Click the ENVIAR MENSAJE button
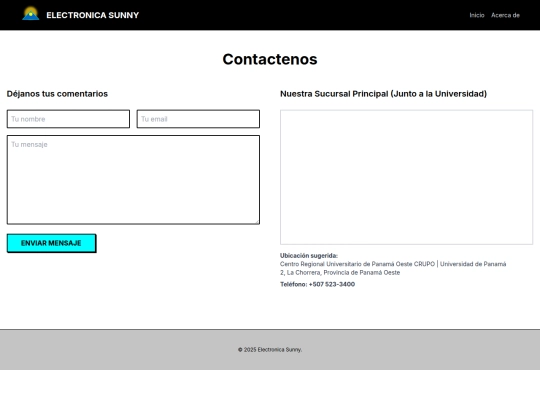The image size is (540, 405). [51, 243]
